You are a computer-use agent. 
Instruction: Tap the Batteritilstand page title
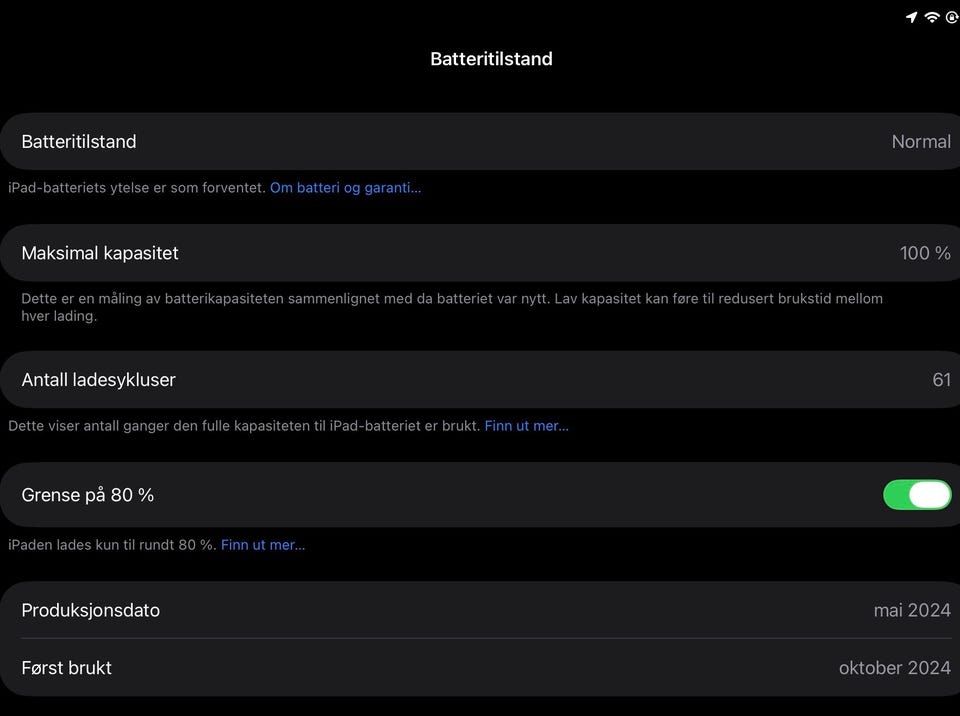tap(491, 59)
